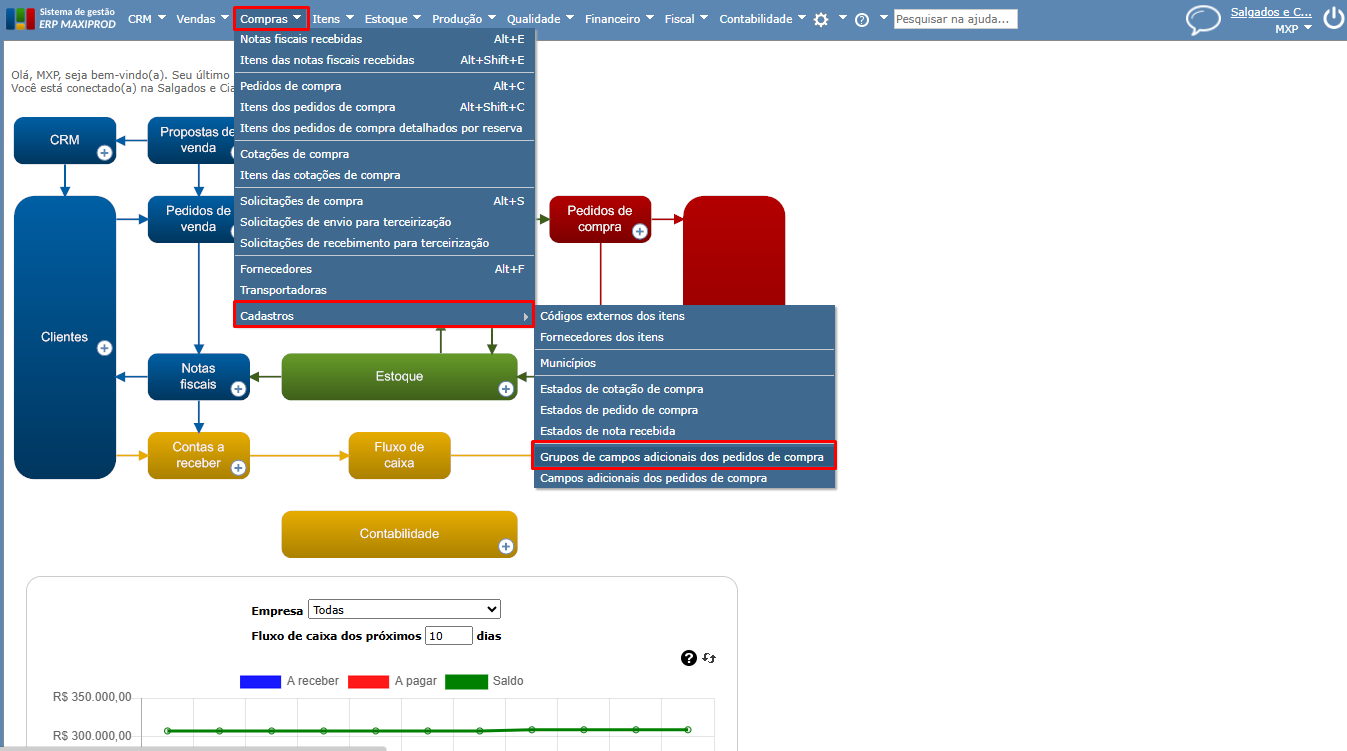The width and height of the screenshot is (1347, 751).
Task: Select Itens das cotações de compra
Action: tap(385, 175)
